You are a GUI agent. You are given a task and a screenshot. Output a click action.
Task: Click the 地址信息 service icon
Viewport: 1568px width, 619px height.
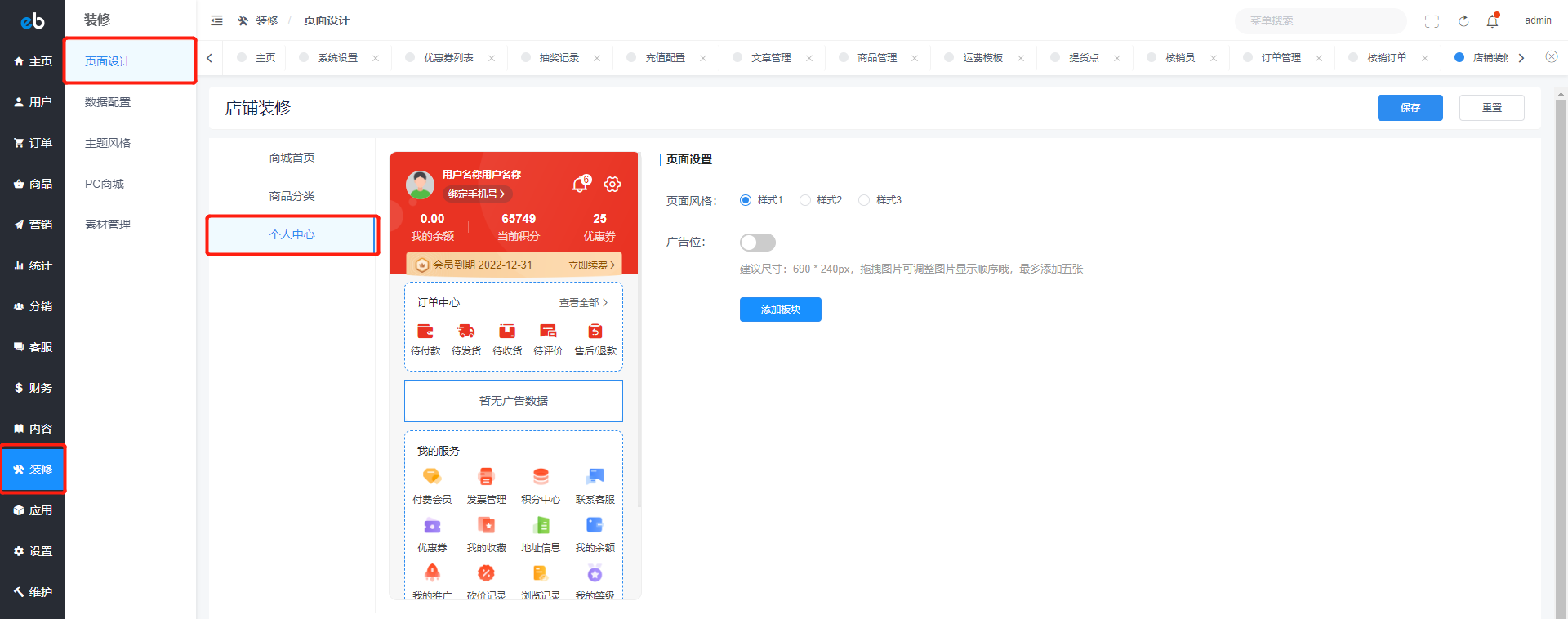[541, 525]
